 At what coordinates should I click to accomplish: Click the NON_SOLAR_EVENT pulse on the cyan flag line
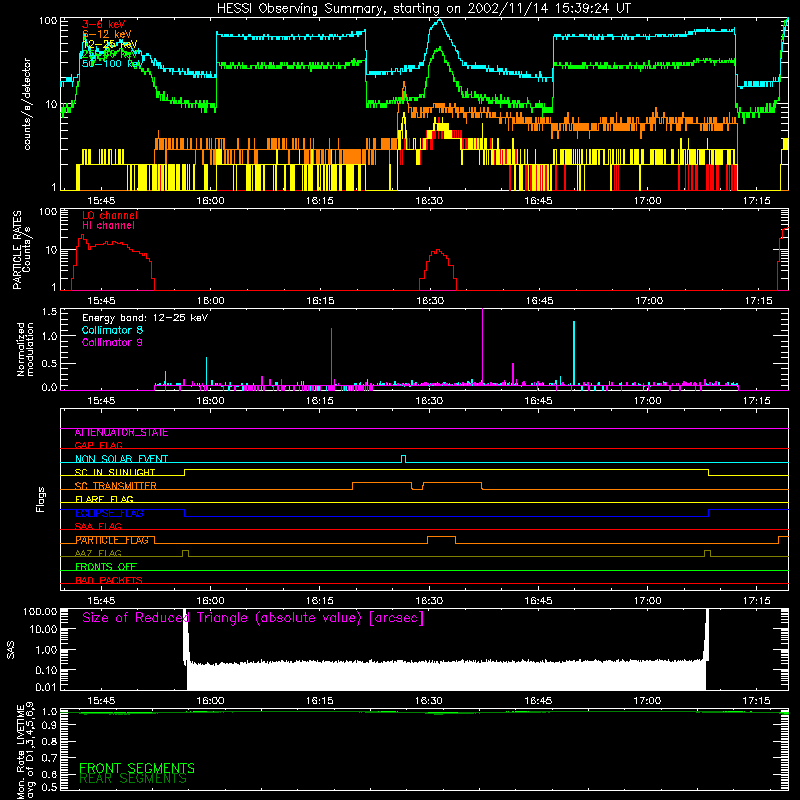click(404, 459)
